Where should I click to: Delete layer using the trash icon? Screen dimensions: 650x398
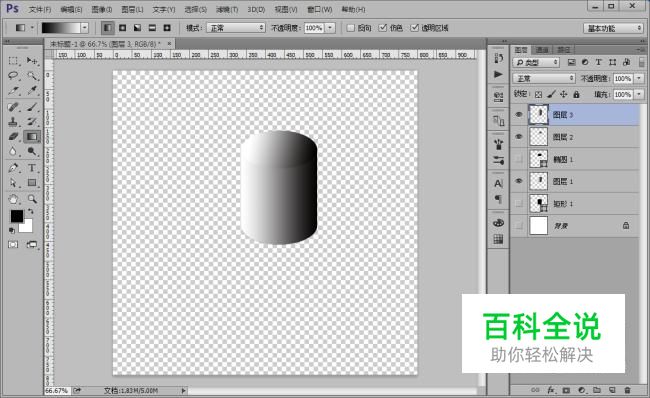[x=627, y=390]
